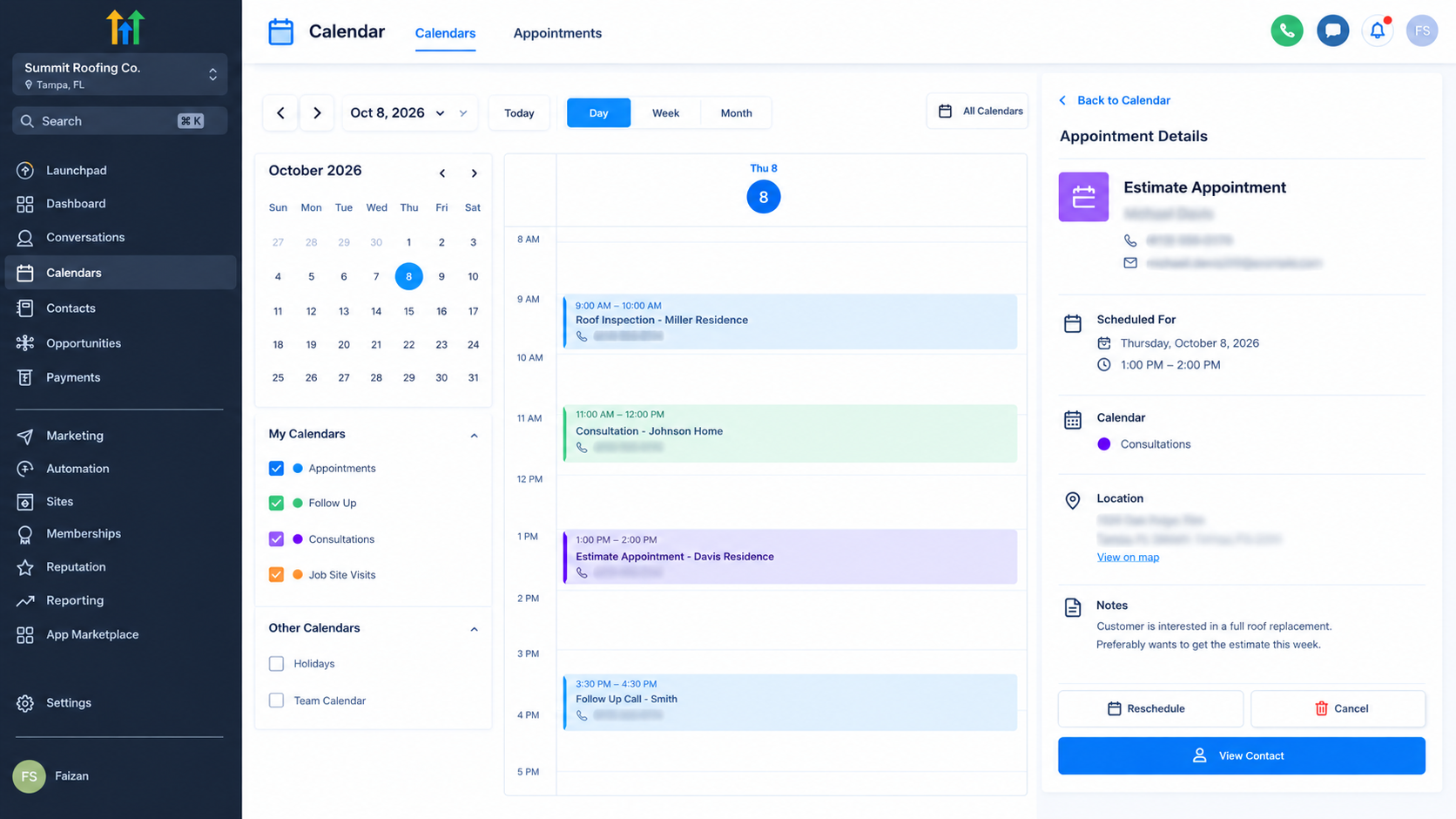This screenshot has height=819, width=1456.
Task: Open Roof Inspection - Miller Residence event
Action: (x=790, y=322)
